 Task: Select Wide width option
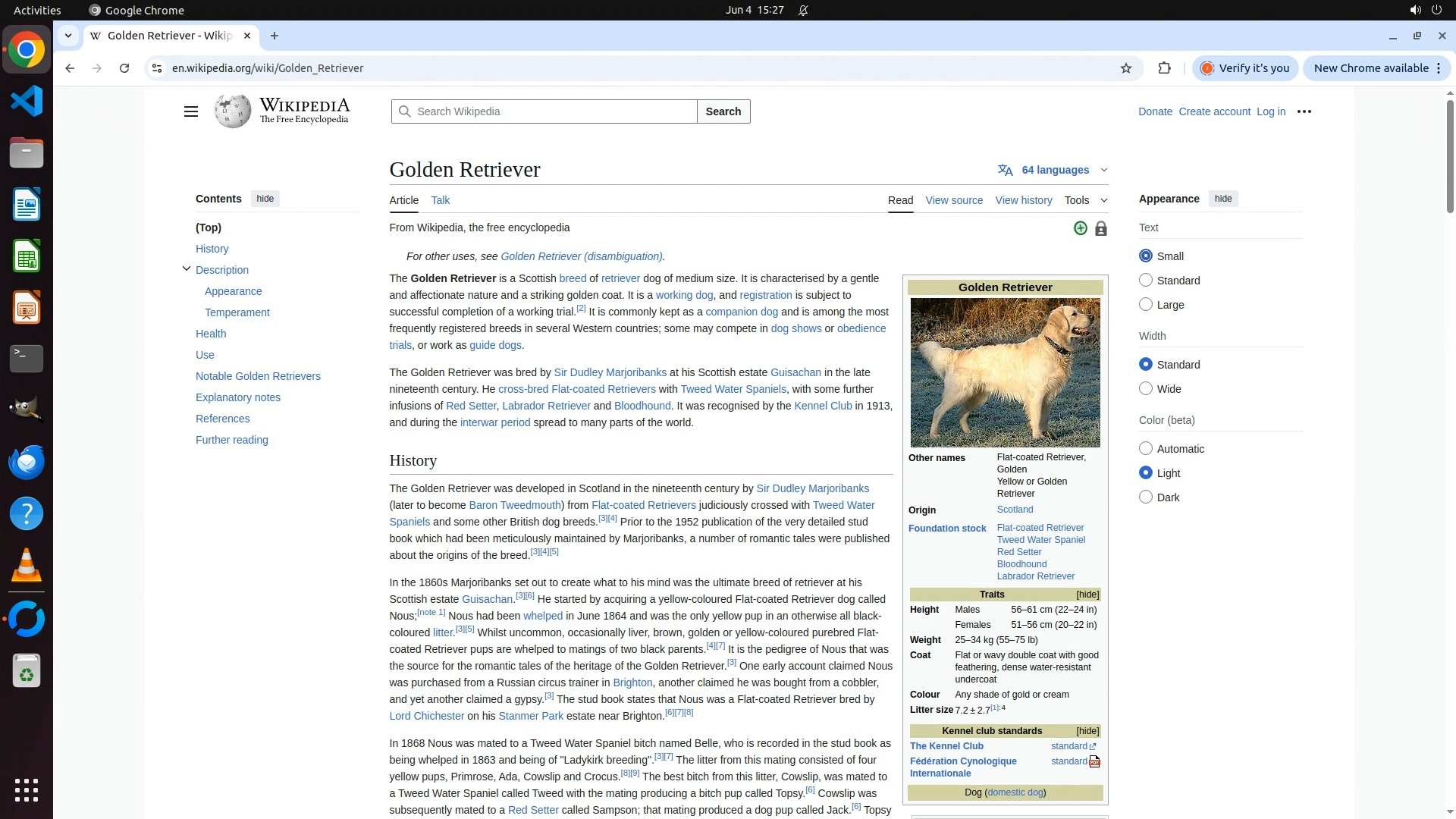1146,389
